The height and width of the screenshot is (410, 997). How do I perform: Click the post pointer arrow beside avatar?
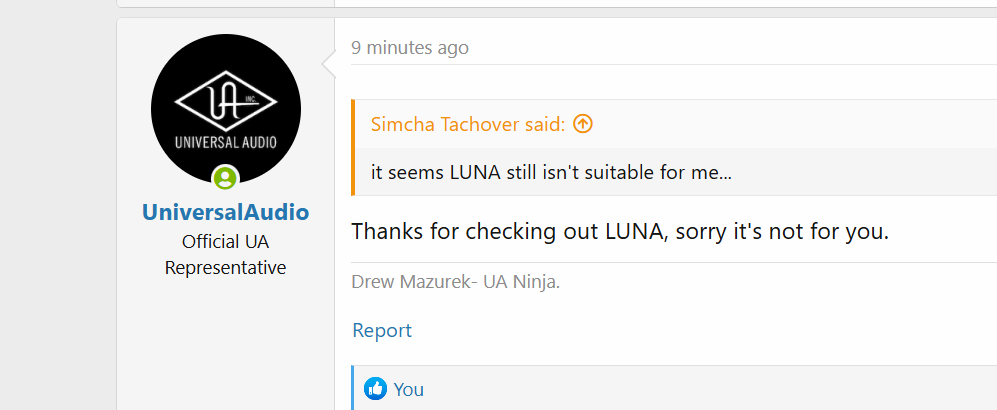click(x=327, y=65)
